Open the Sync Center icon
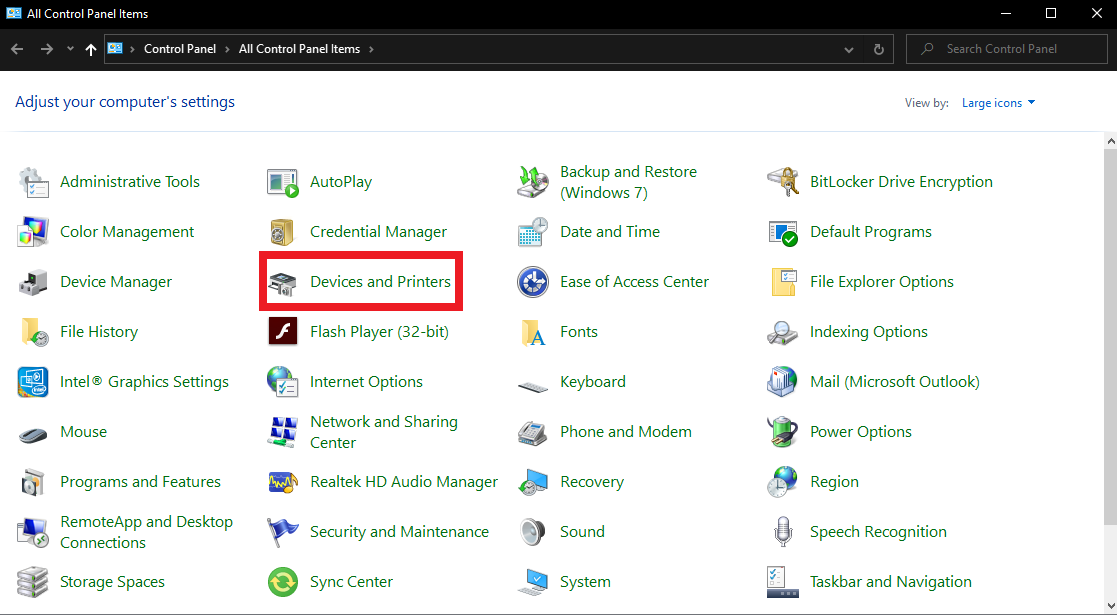Viewport: 1117px width, 615px height. (x=283, y=582)
